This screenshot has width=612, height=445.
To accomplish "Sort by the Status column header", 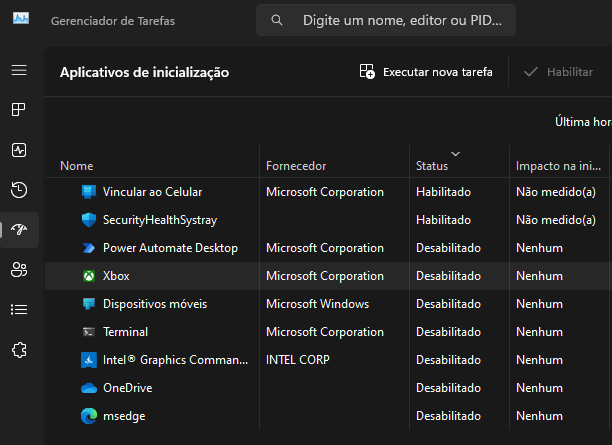I will pos(432,166).
